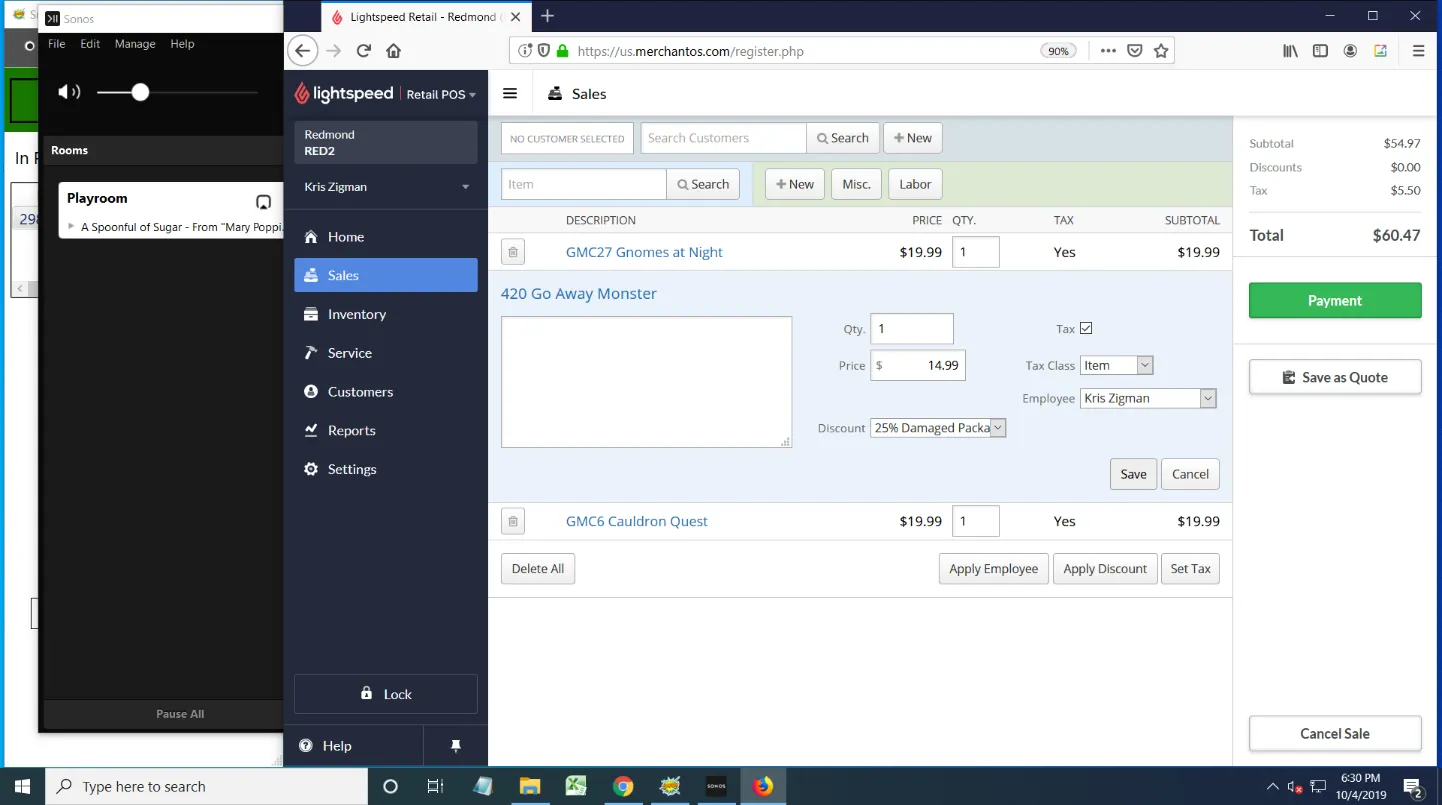Delete the GMC6 Cauldron Quest line item
This screenshot has width=1442, height=805.
[x=513, y=521]
